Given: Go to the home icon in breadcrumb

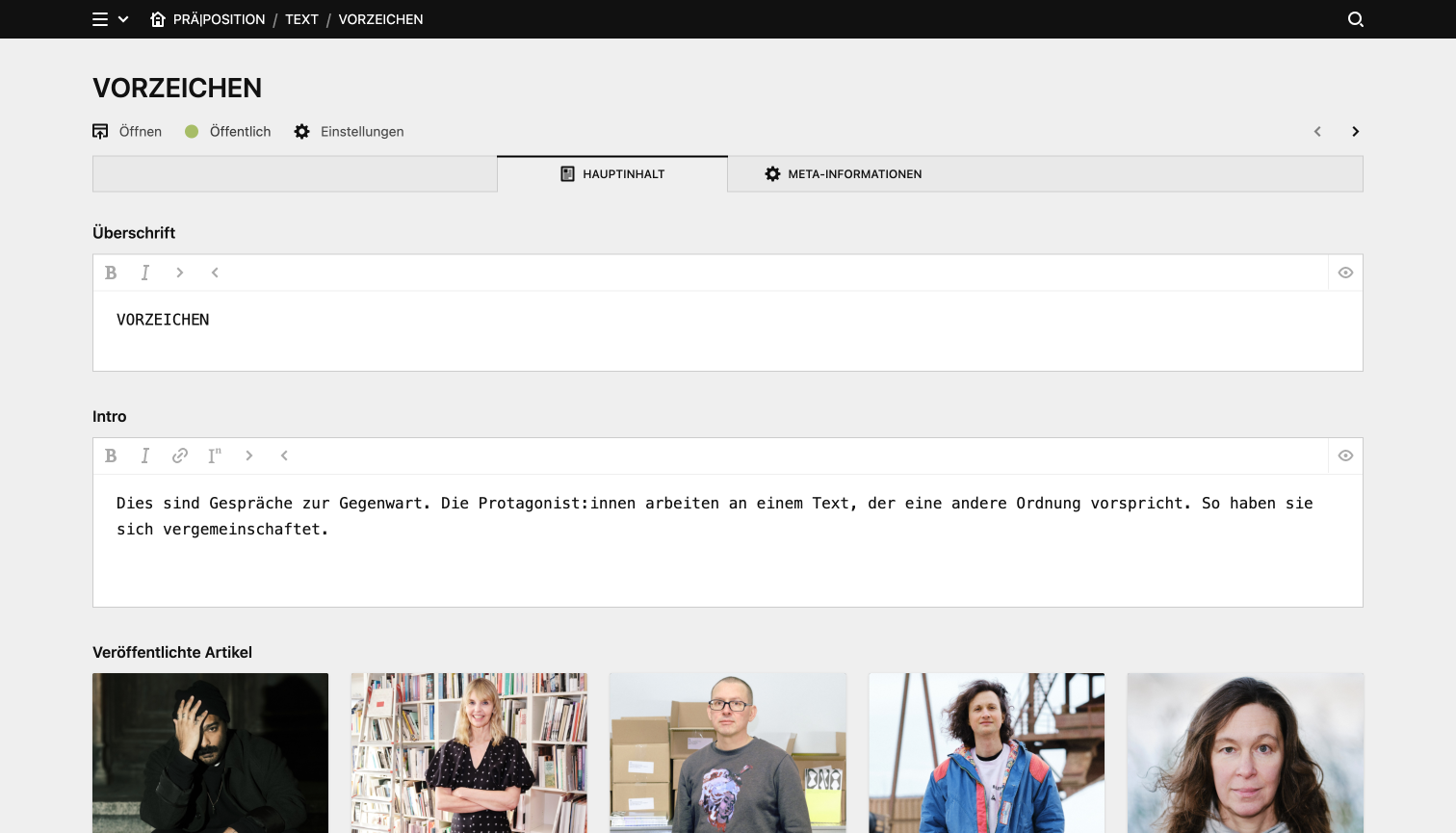Looking at the screenshot, I should pos(158,19).
